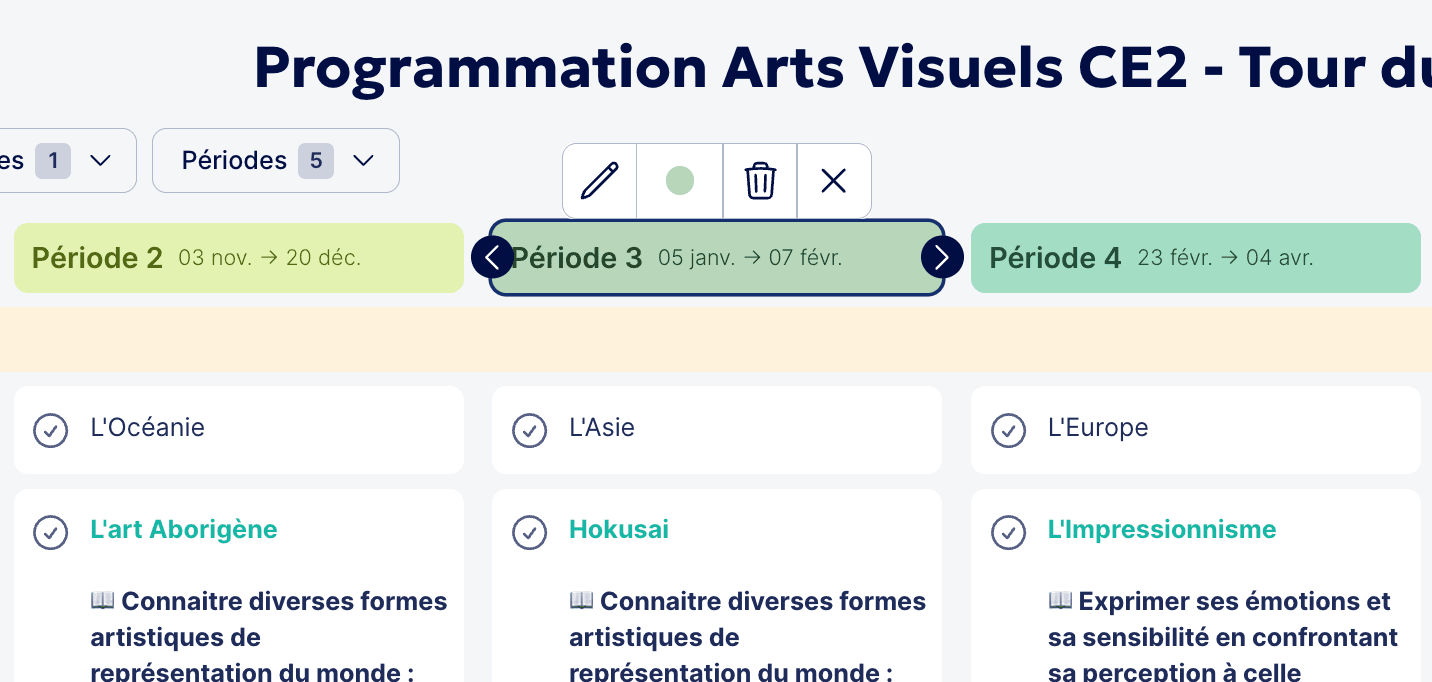Select the Période 4 header

(x=1195, y=258)
